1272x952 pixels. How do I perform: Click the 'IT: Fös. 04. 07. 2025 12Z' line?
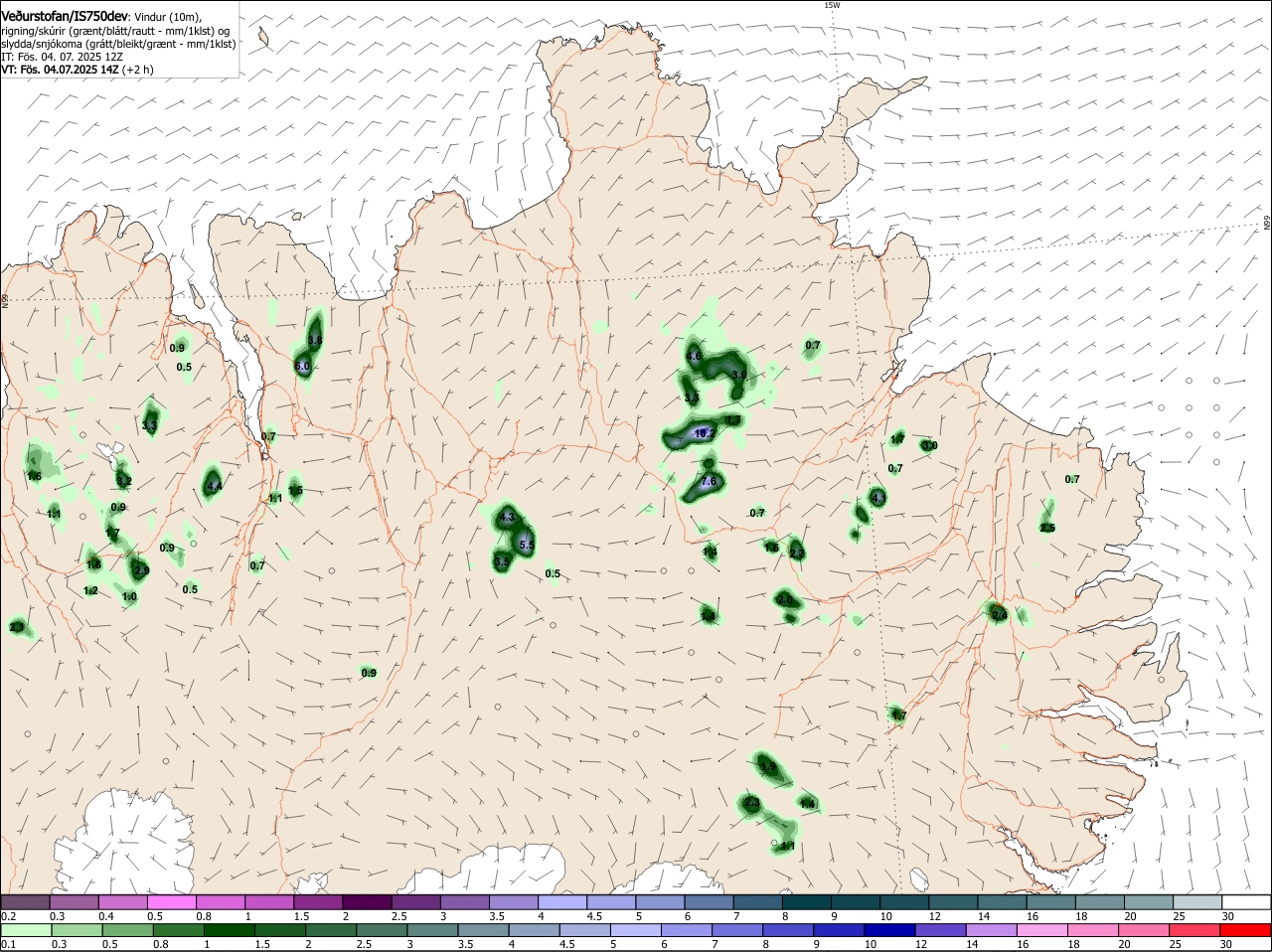62,57
